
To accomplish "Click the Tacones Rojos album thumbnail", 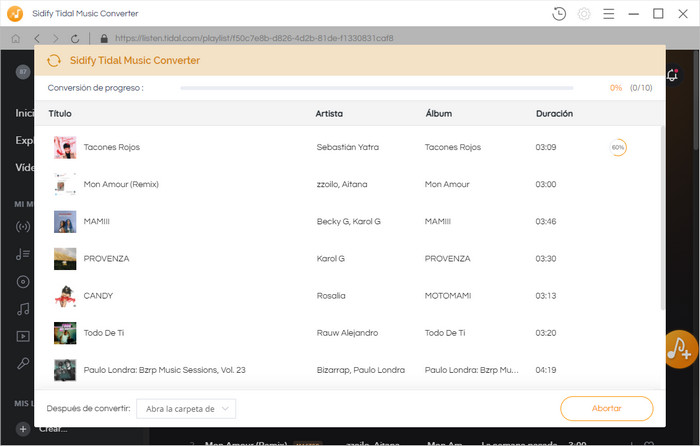I will pos(65,147).
